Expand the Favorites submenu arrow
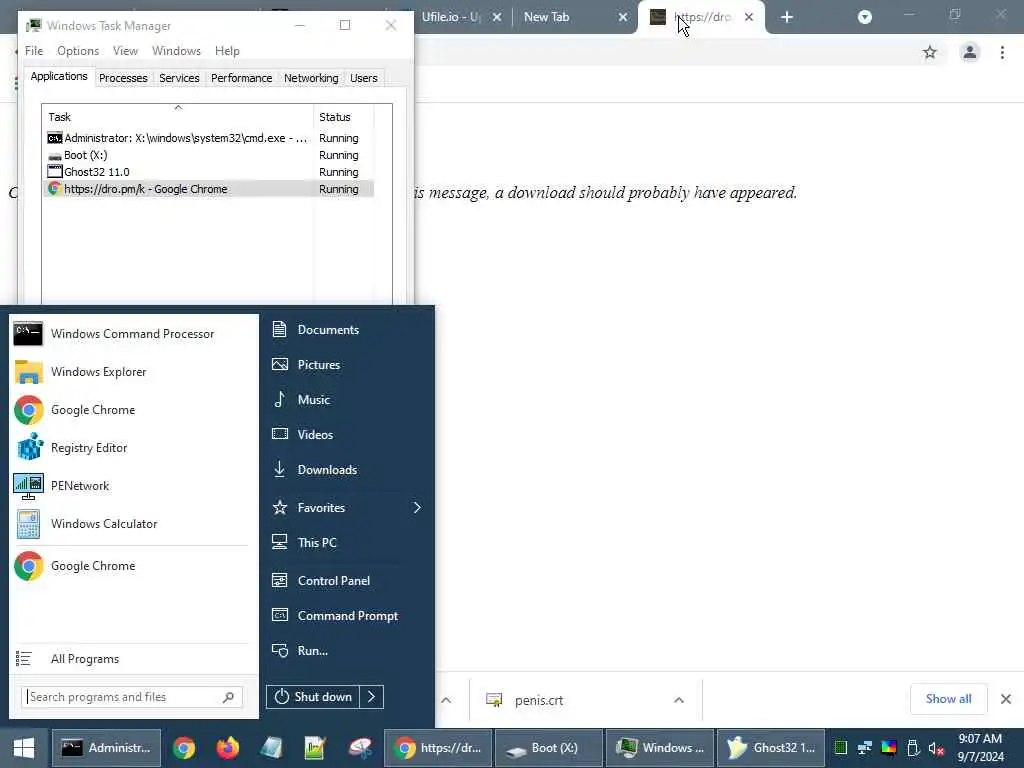This screenshot has height=768, width=1024. tap(417, 507)
